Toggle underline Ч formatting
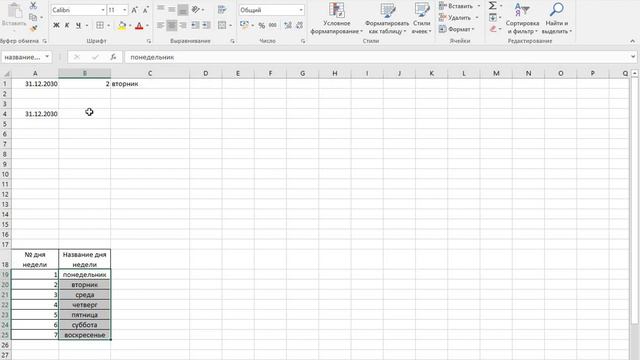The image size is (640, 360). pyautogui.click(x=78, y=25)
